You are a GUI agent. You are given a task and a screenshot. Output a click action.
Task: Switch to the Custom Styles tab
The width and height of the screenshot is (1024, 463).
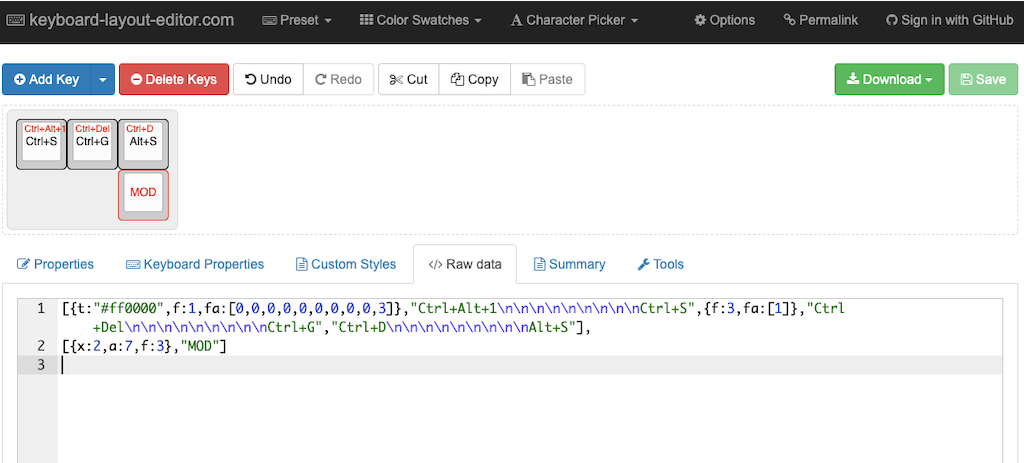click(346, 264)
